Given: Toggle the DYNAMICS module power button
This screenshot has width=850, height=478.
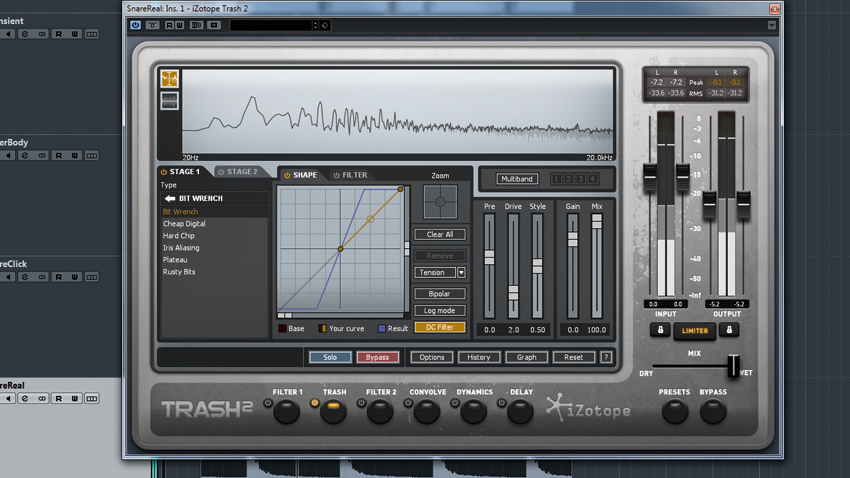Looking at the screenshot, I should (x=454, y=403).
